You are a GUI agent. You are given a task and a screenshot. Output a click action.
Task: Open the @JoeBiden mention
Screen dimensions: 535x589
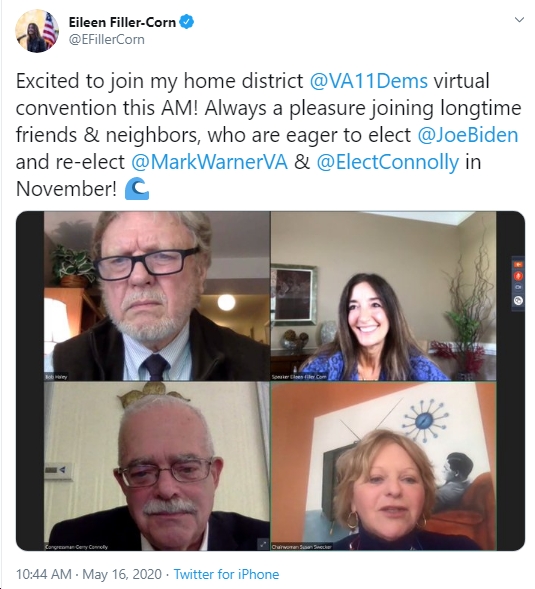[x=468, y=135]
